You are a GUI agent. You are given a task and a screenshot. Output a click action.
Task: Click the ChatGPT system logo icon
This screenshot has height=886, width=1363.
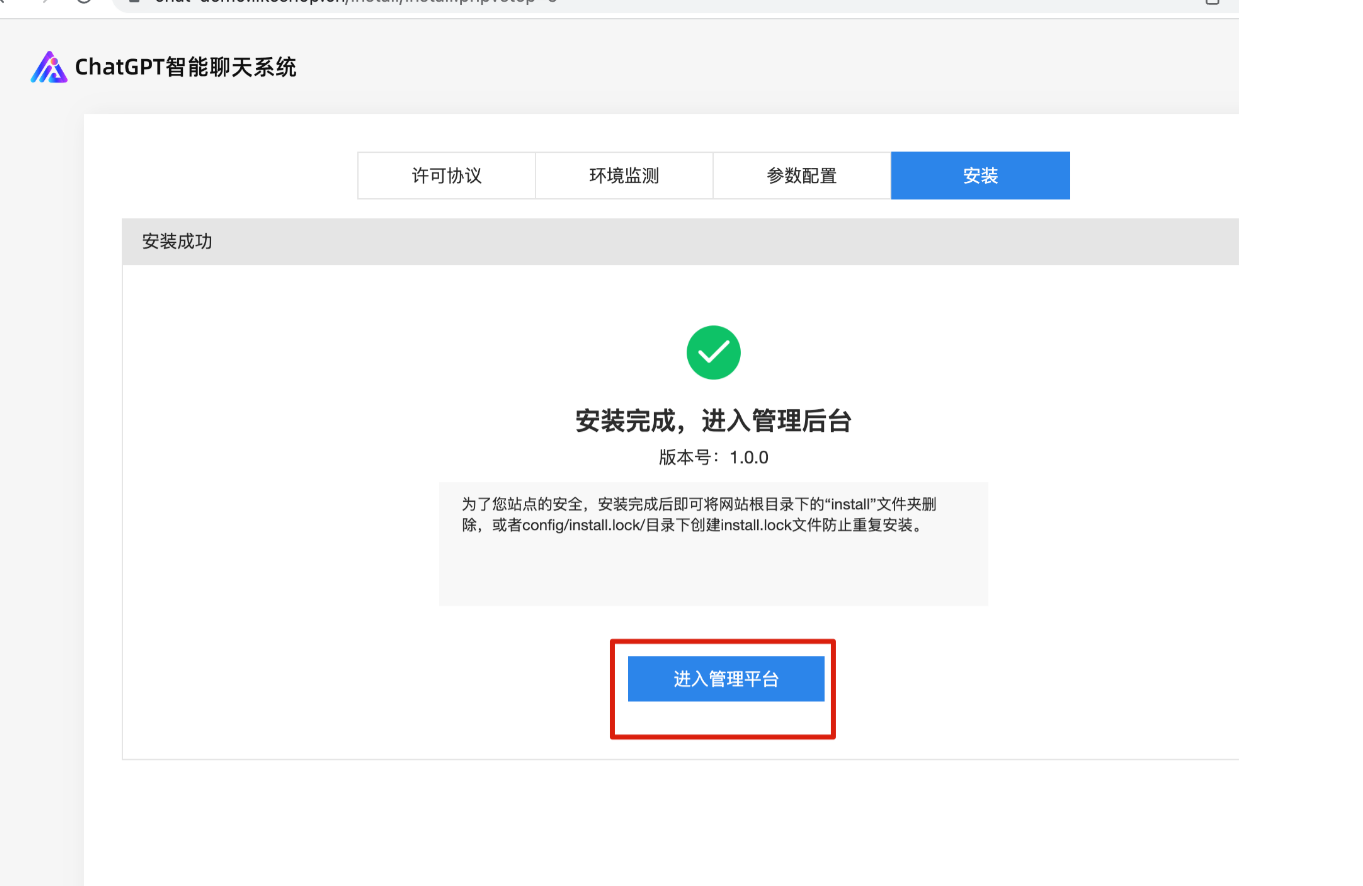click(48, 67)
